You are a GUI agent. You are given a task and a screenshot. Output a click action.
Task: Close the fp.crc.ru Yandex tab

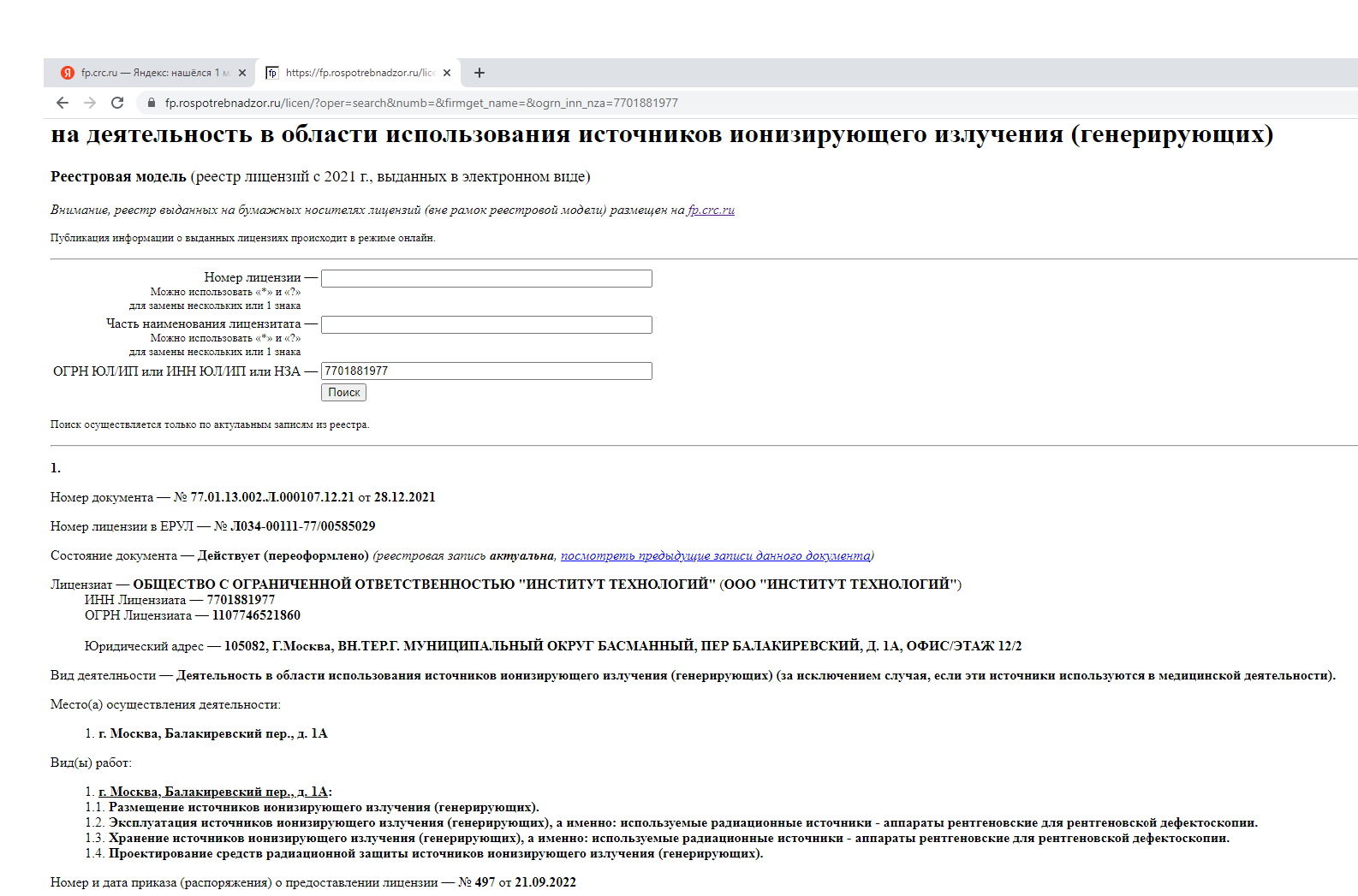coord(242,73)
